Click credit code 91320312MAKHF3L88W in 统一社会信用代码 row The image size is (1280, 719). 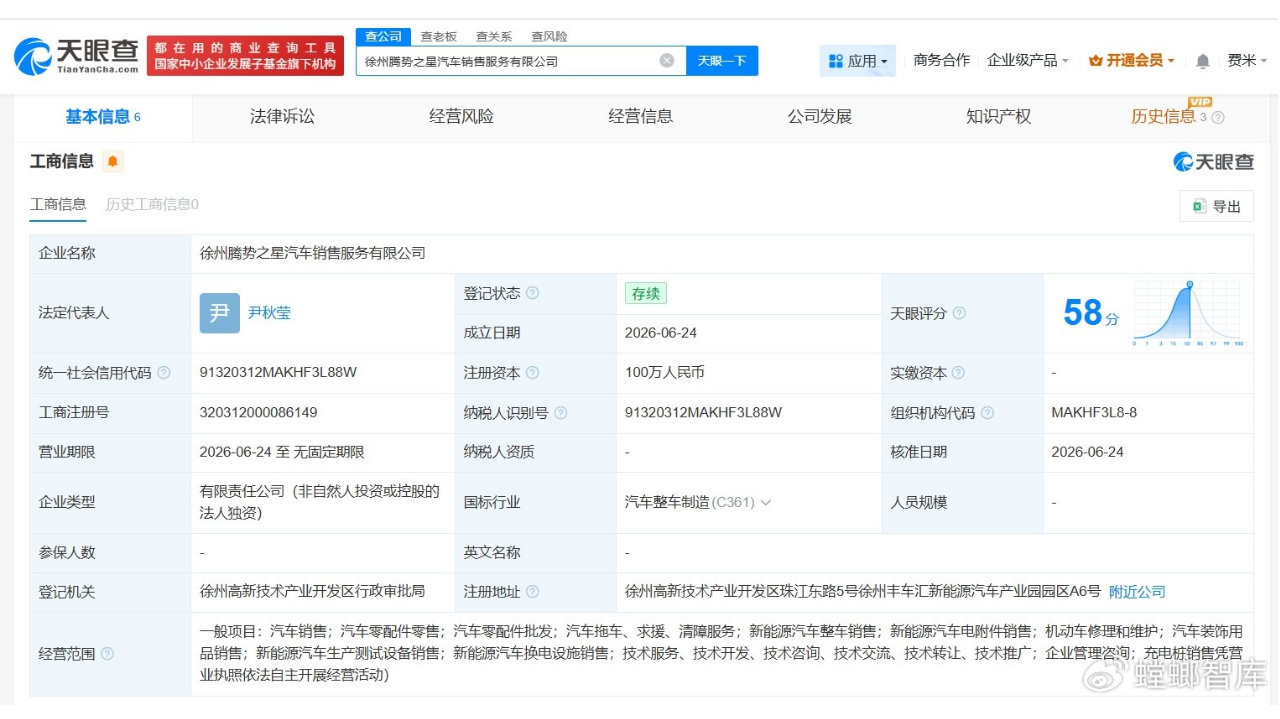pyautogui.click(x=278, y=372)
